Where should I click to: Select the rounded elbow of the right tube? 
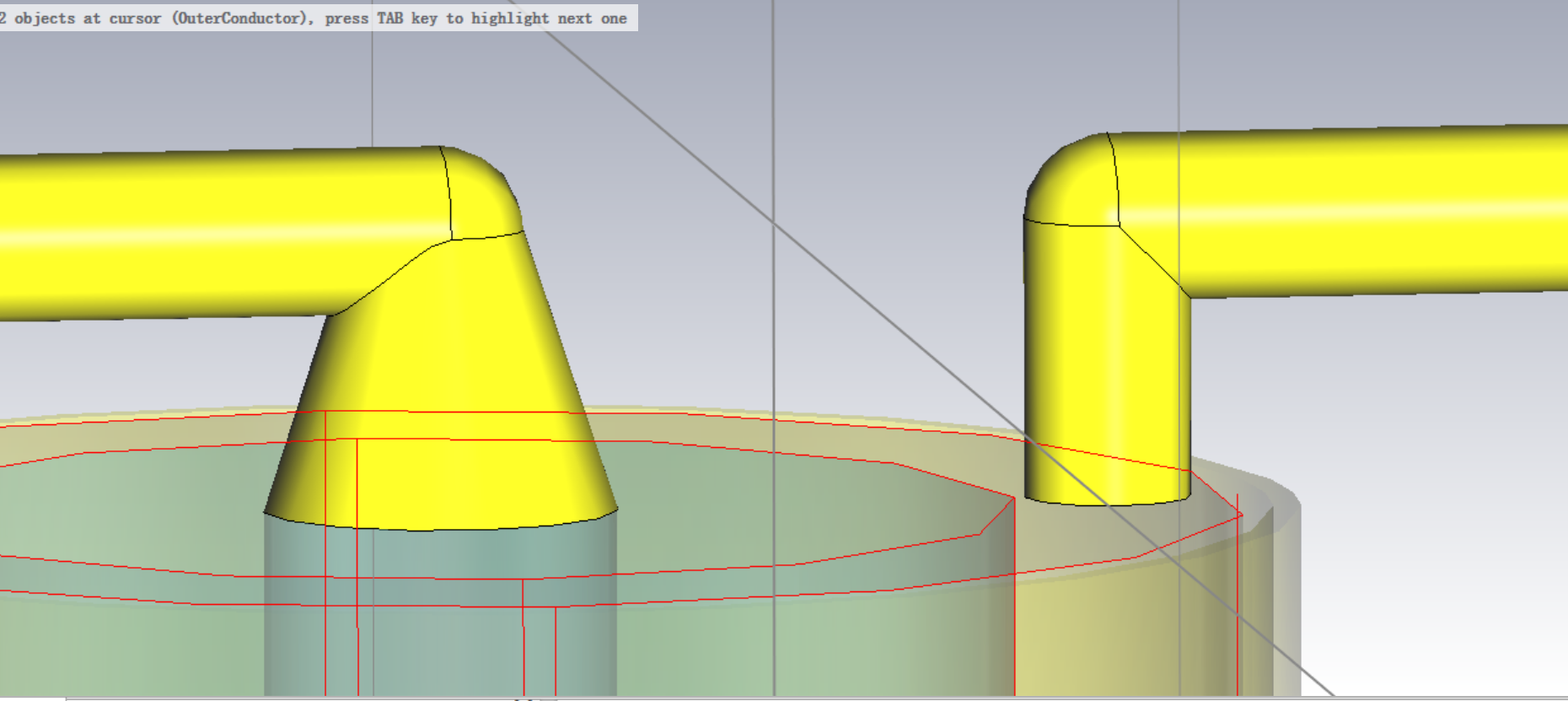1071,181
